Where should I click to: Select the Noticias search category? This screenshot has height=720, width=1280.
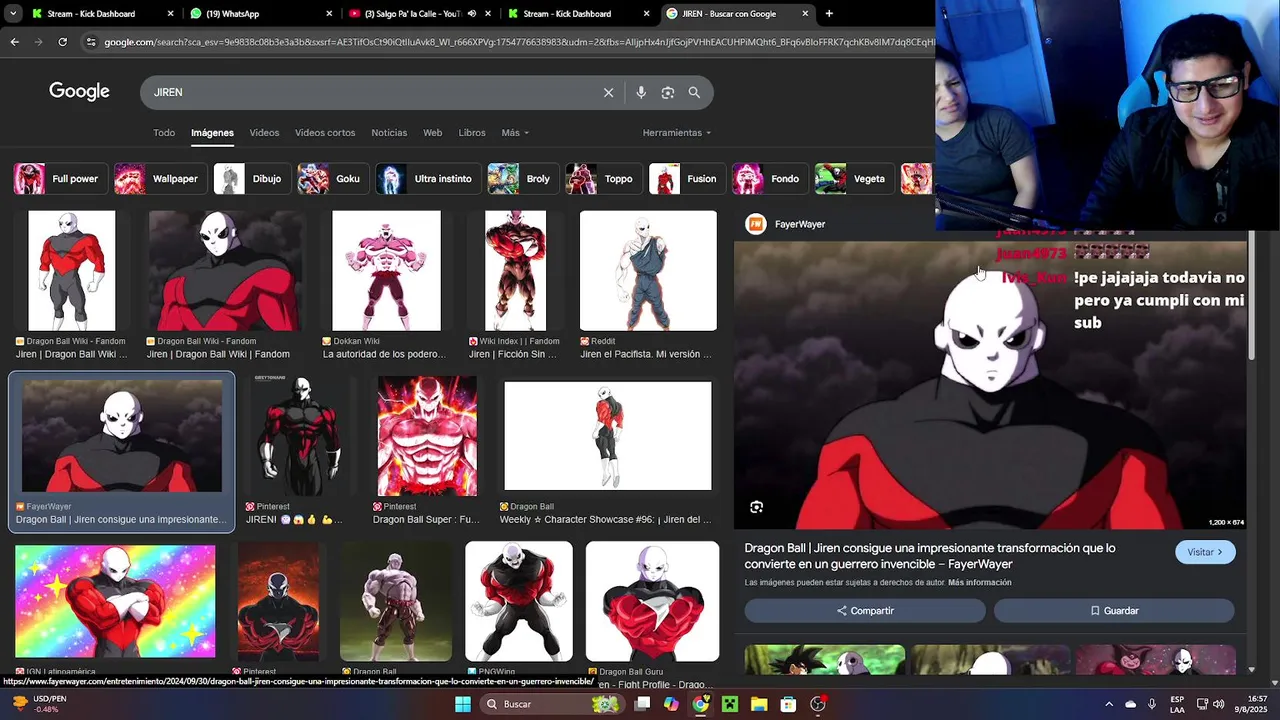[x=389, y=133]
